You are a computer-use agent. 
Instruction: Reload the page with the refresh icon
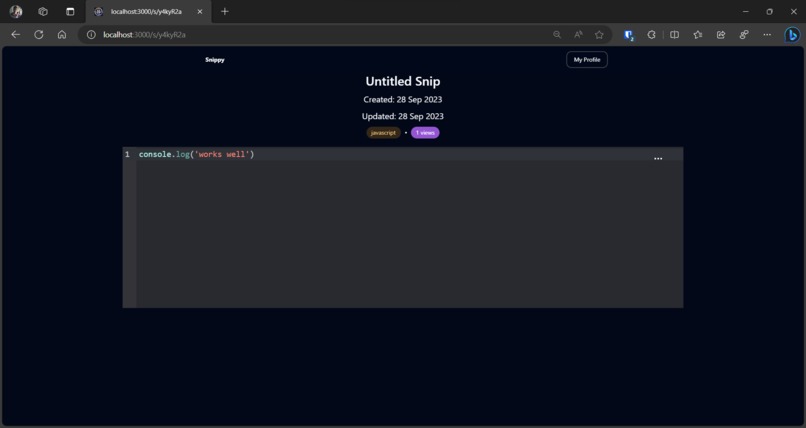(39, 34)
